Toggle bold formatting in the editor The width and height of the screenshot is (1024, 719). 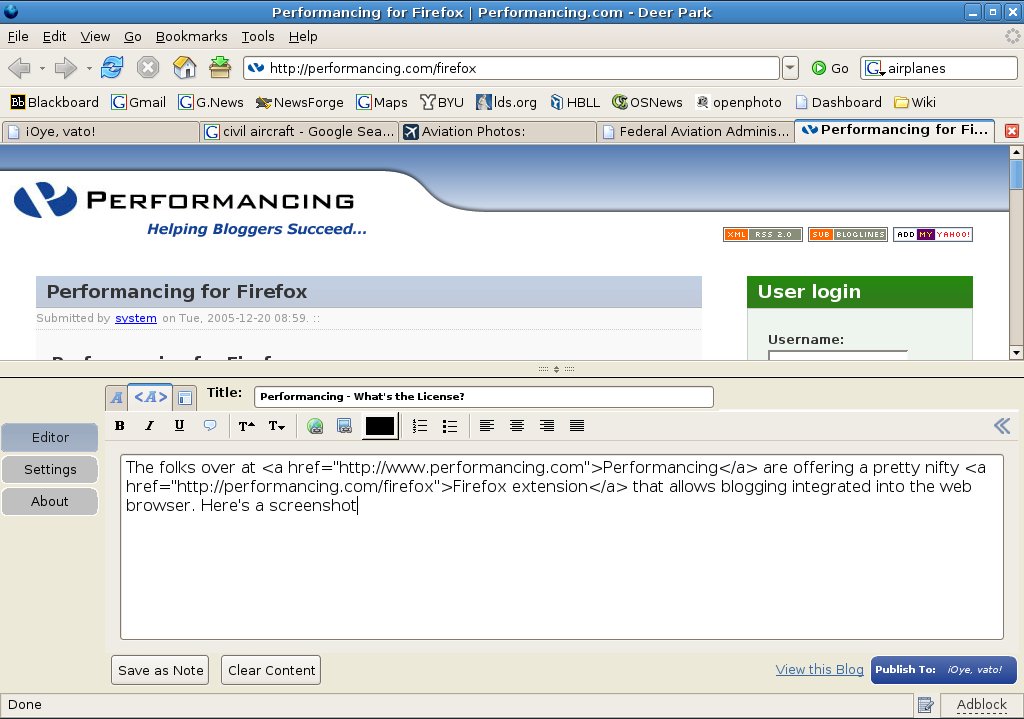[x=120, y=426]
